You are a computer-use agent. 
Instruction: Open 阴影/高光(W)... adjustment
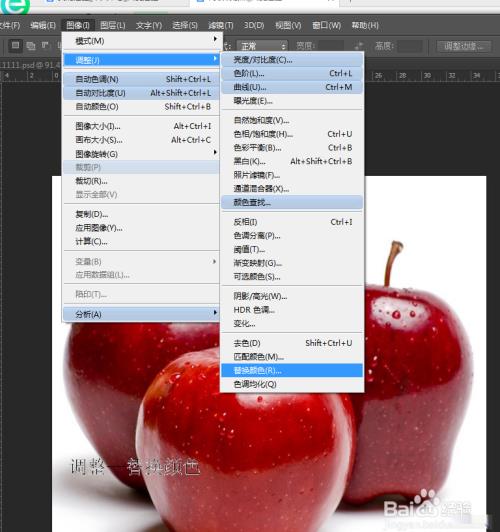292,296
